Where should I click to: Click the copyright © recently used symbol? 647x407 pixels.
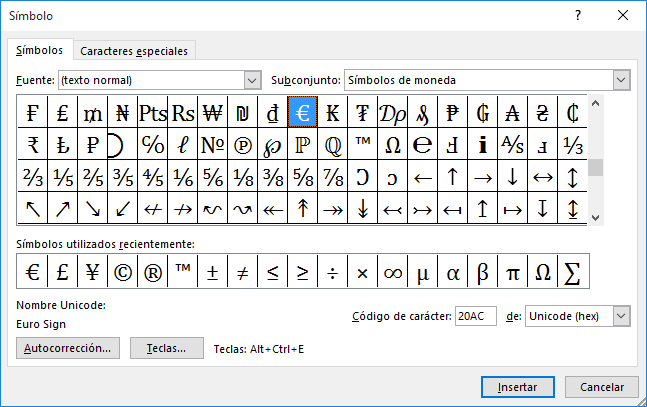[122, 271]
